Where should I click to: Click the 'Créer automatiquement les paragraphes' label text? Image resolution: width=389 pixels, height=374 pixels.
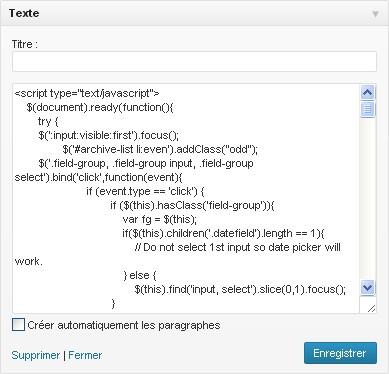click(124, 325)
